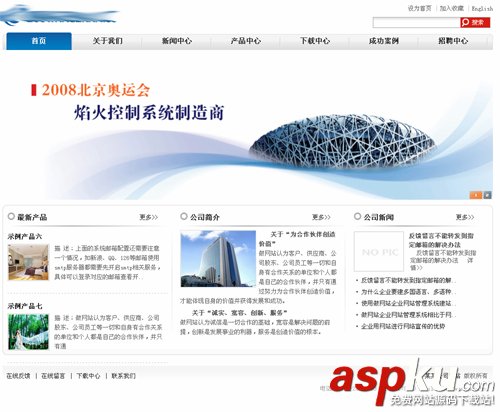Click the 设为首页 link

coord(419,8)
